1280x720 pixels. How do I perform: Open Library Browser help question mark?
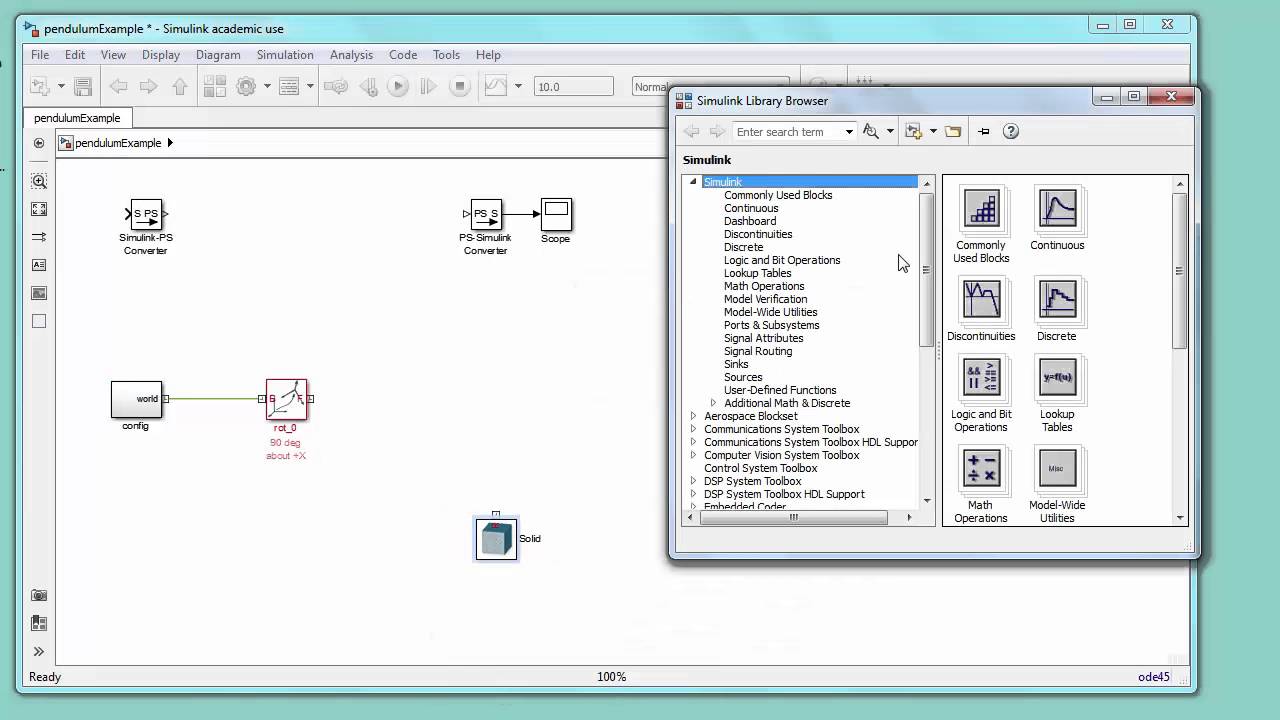pos(1011,131)
